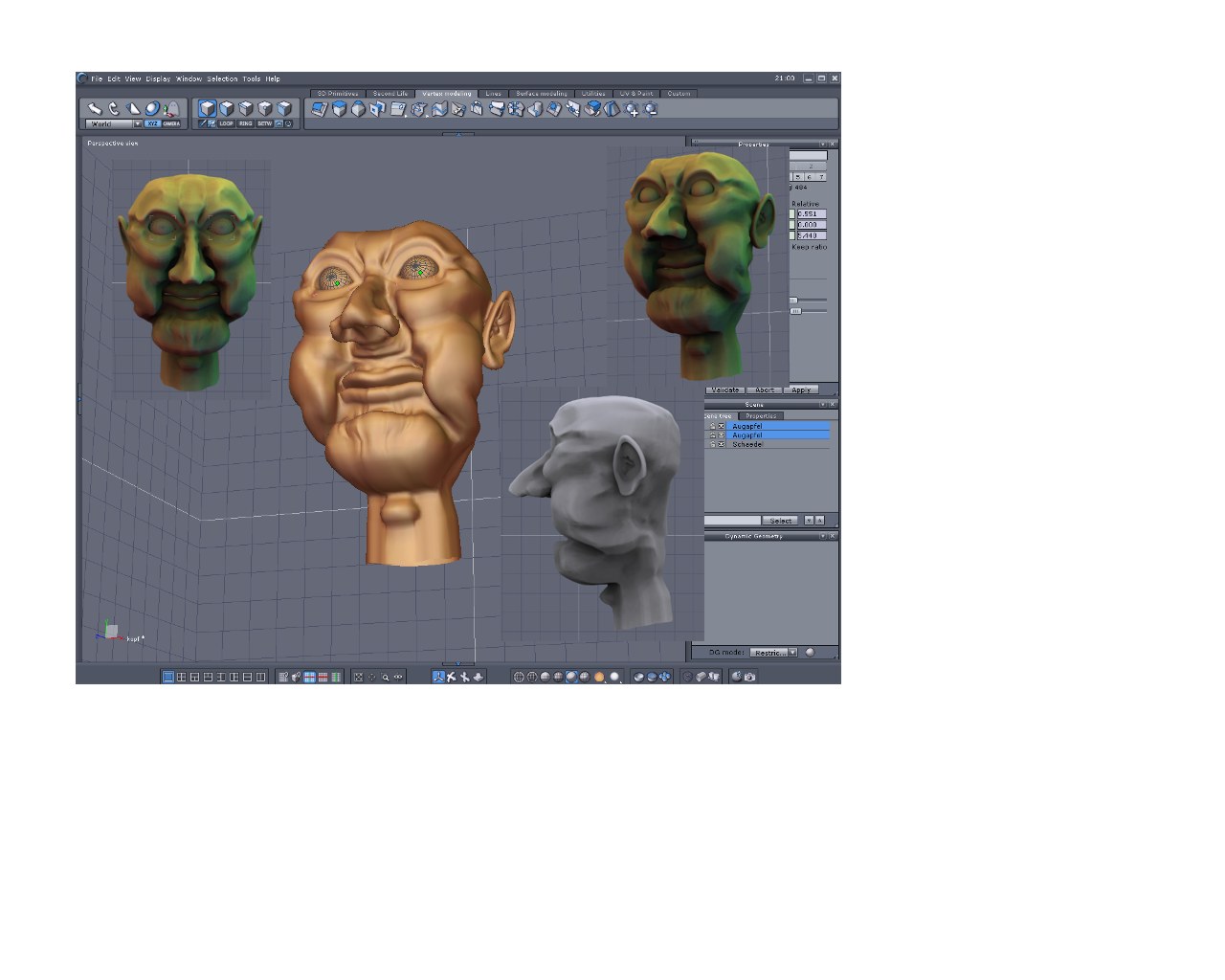Click the blue grid display icon
Image resolution: width=1225 pixels, height=980 pixels.
click(x=309, y=677)
